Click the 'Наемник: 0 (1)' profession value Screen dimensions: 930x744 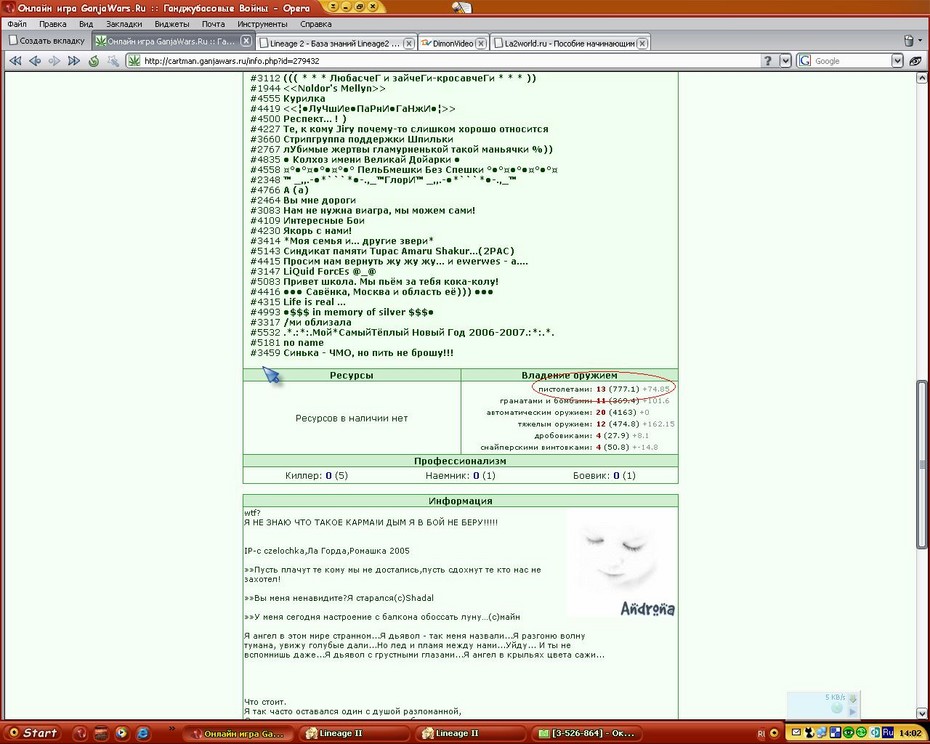[x=460, y=475]
